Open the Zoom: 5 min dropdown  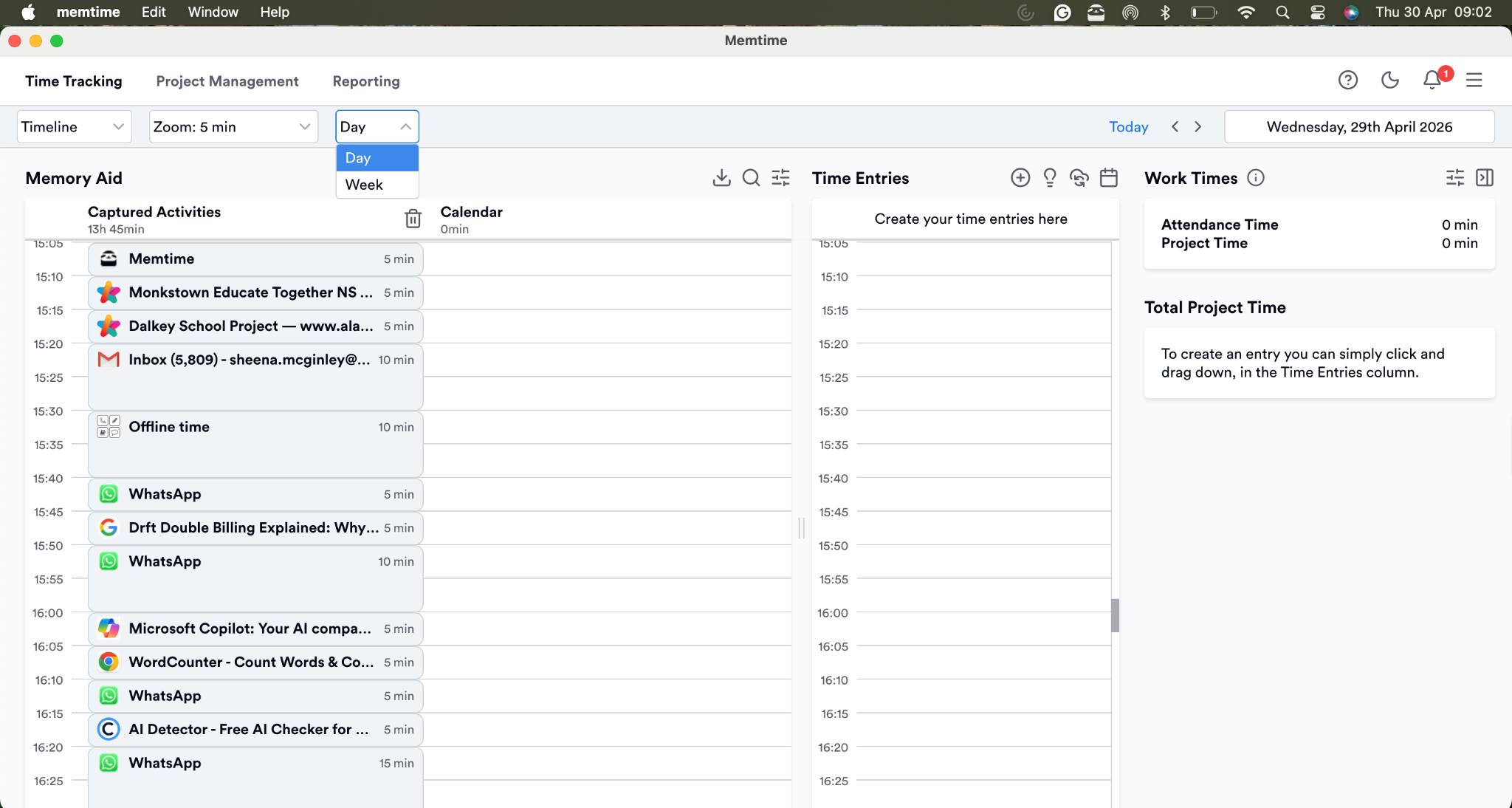[233, 126]
